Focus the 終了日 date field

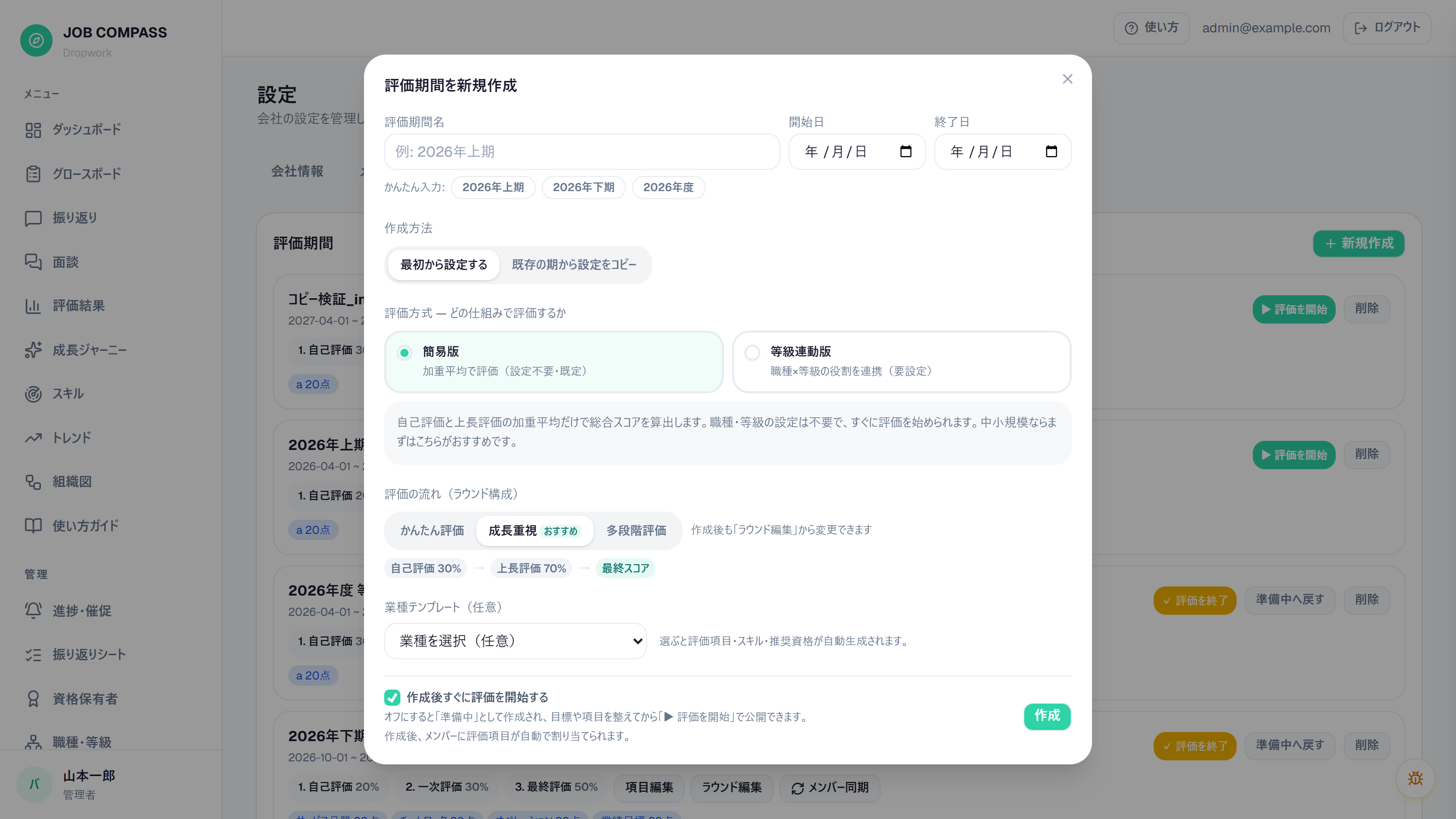(1003, 152)
